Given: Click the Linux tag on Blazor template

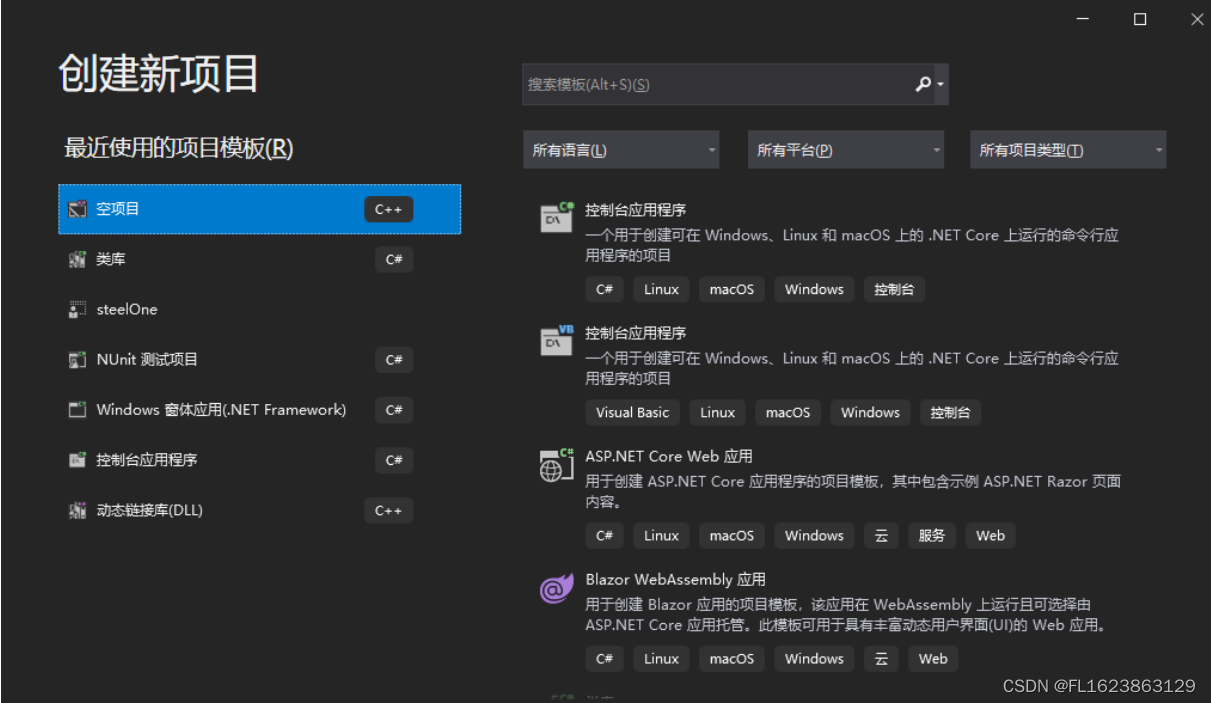Looking at the screenshot, I should click(661, 658).
